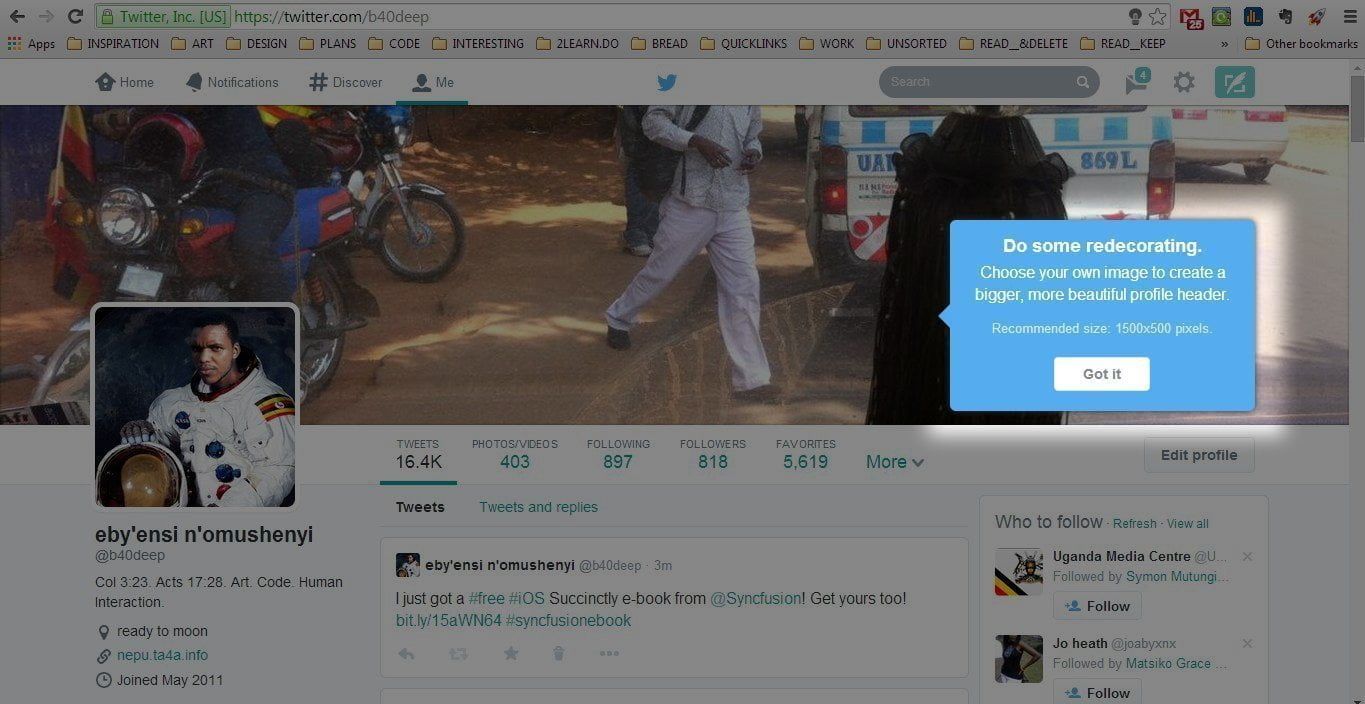
Task: Dismiss Jo heath follow suggestion
Action: tap(1247, 643)
